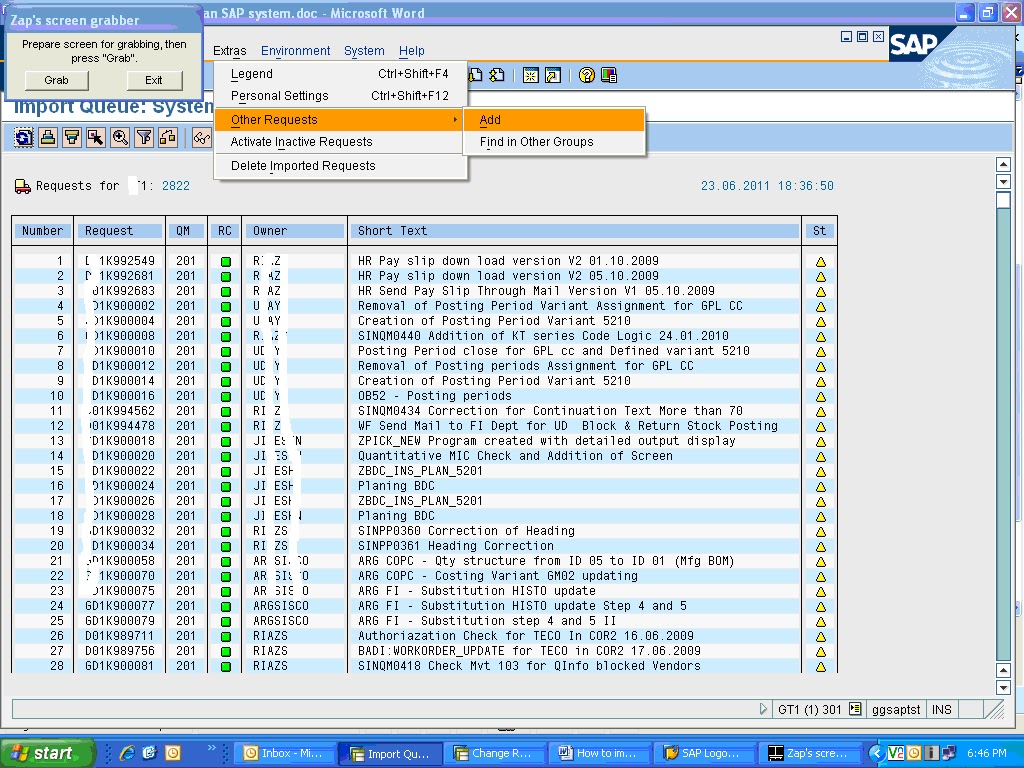
Task: Switch to SAP Logo... taskbar button
Action: tap(705, 753)
